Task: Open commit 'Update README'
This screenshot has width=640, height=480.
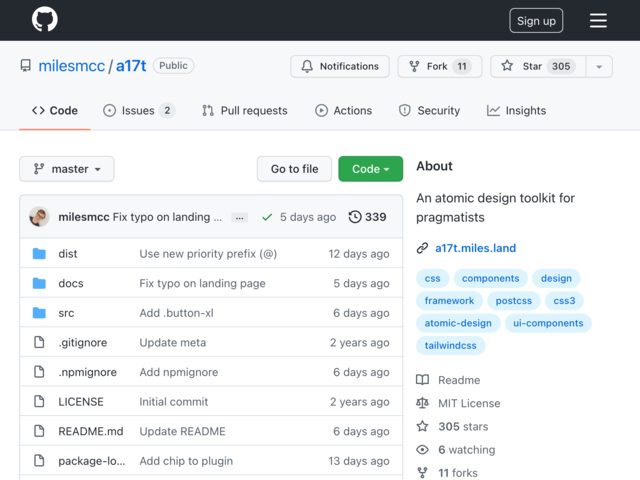Action: pyautogui.click(x=182, y=431)
